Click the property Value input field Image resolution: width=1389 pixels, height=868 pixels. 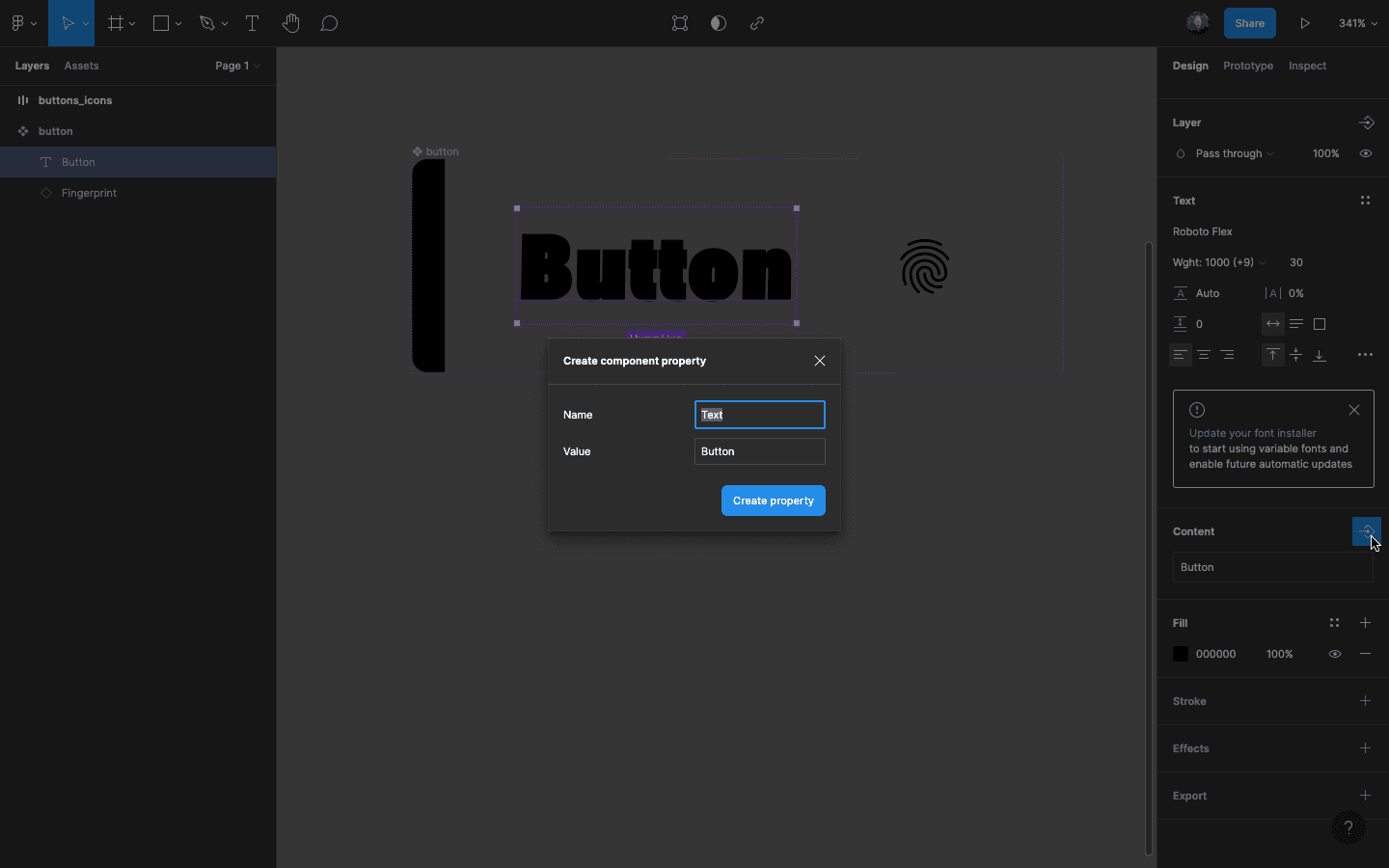[760, 451]
